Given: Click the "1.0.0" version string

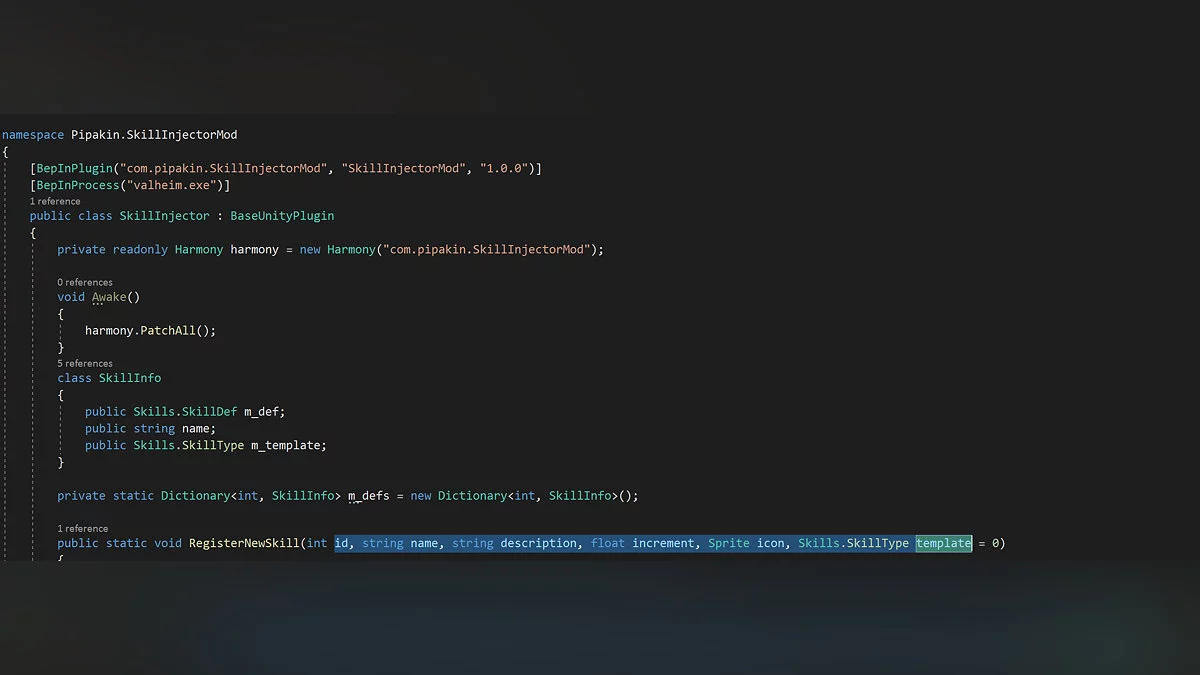Looking at the screenshot, I should 506,168.
